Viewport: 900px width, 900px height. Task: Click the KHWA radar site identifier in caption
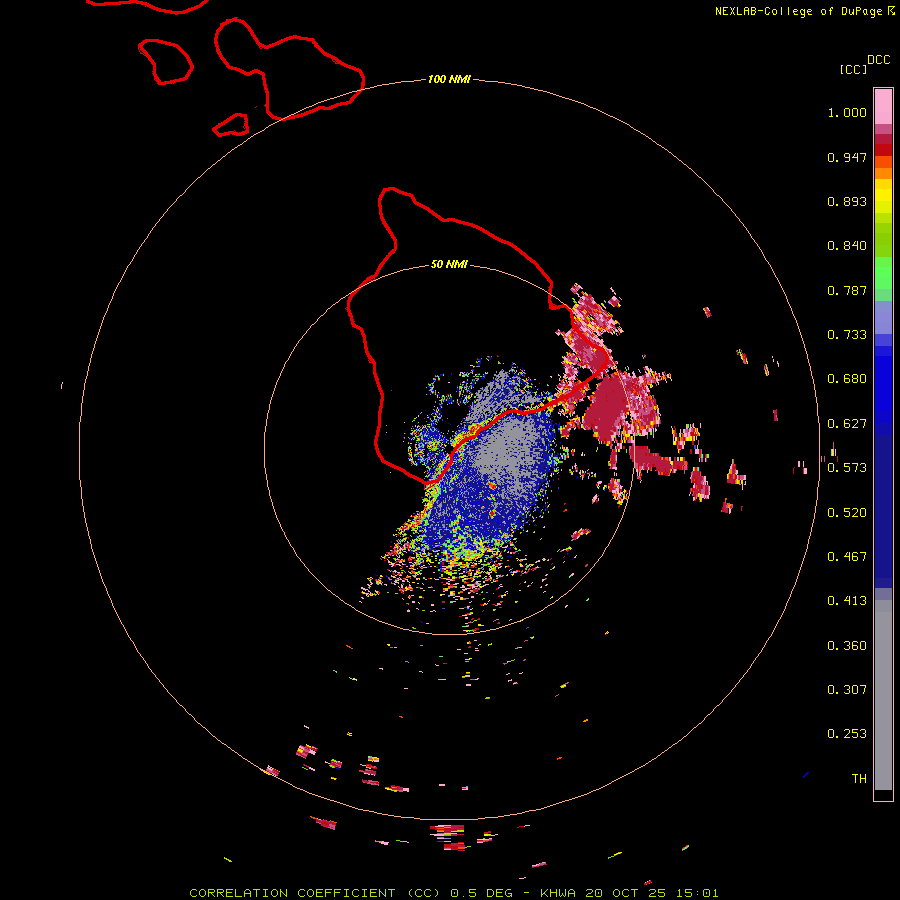[557, 893]
